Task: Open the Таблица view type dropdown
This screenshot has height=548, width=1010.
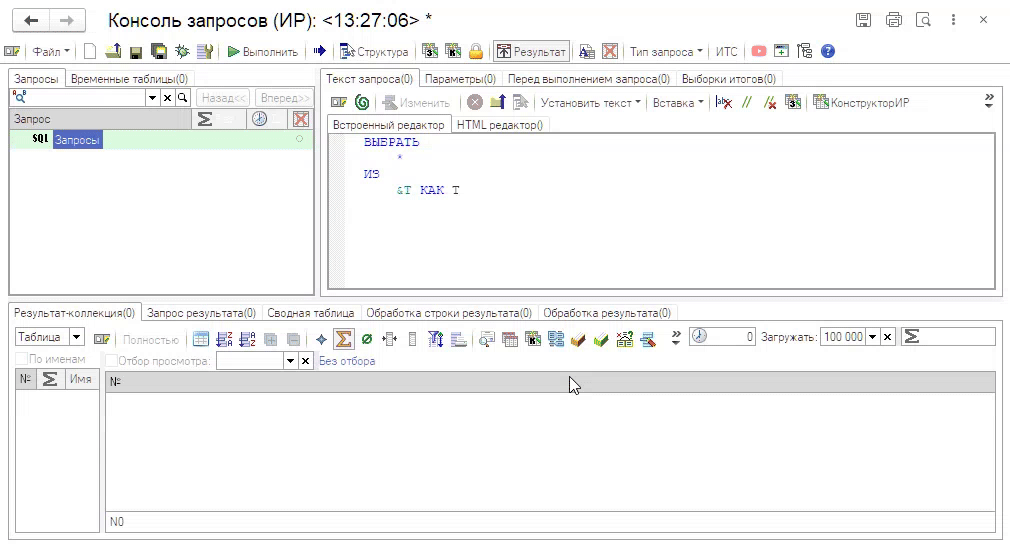Action: [x=76, y=338]
